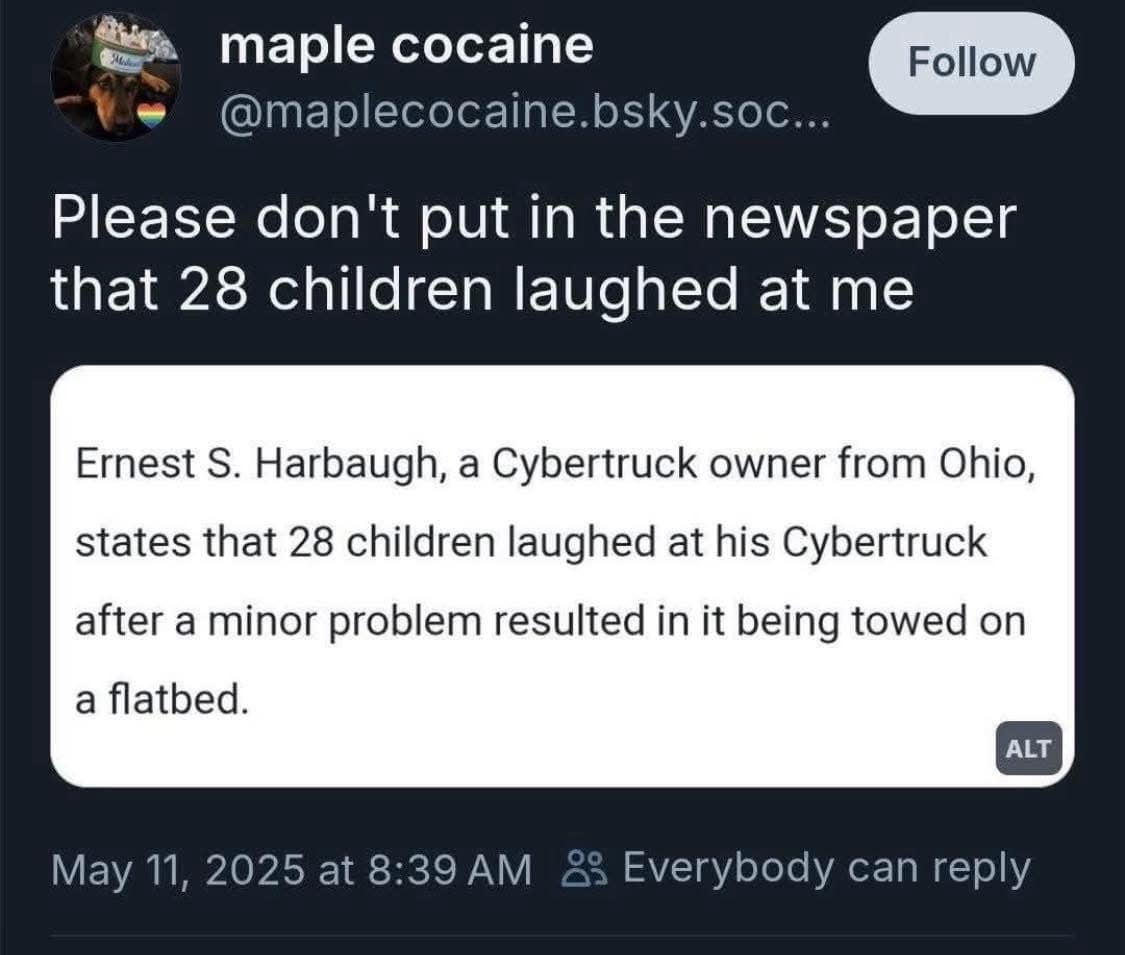The width and height of the screenshot is (1125, 955).
Task: Click "Everybody can reply" text
Action: [x=826, y=868]
